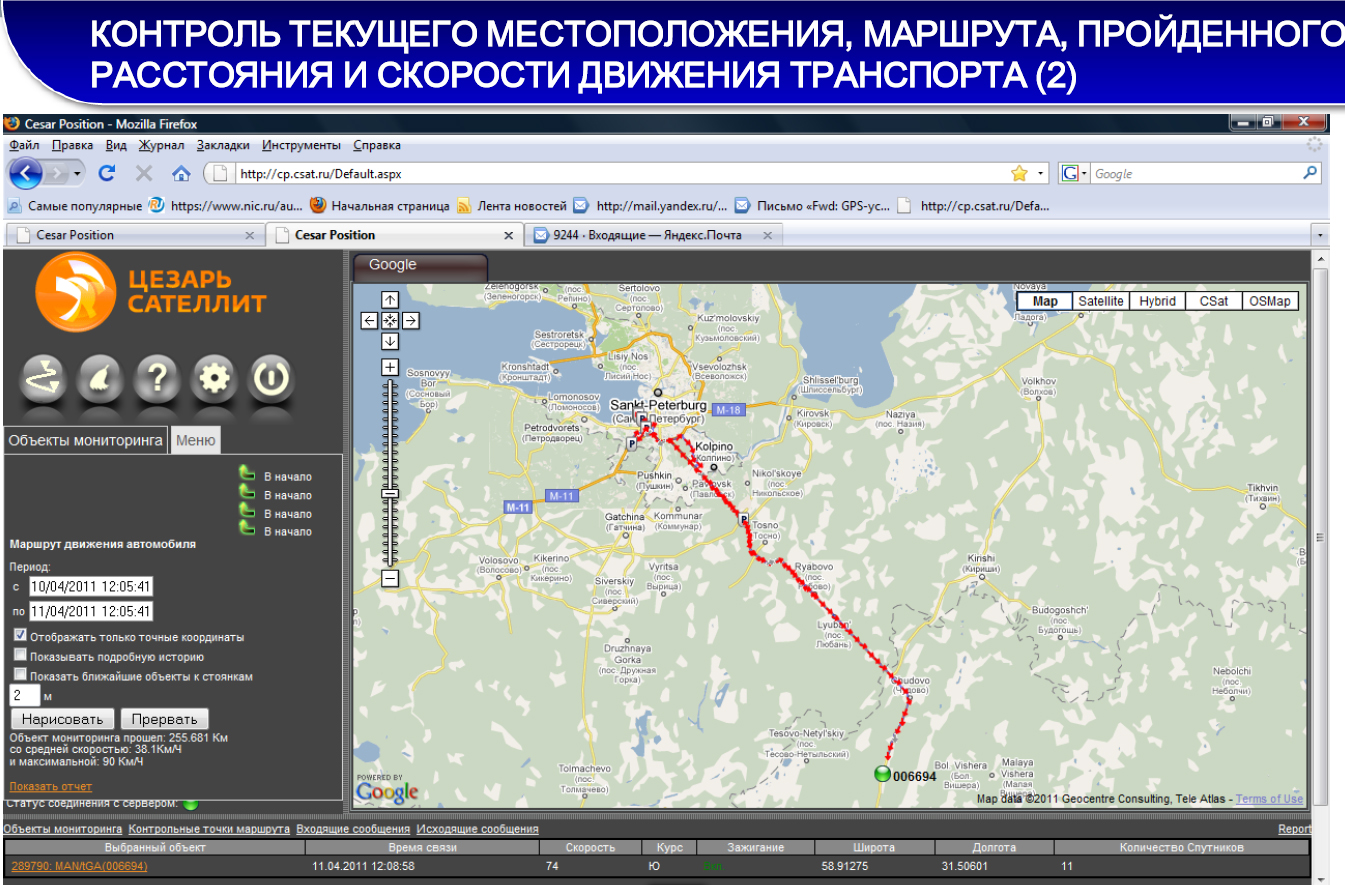Switch map to Hybrid view
This screenshot has height=885, width=1345.
1157,301
